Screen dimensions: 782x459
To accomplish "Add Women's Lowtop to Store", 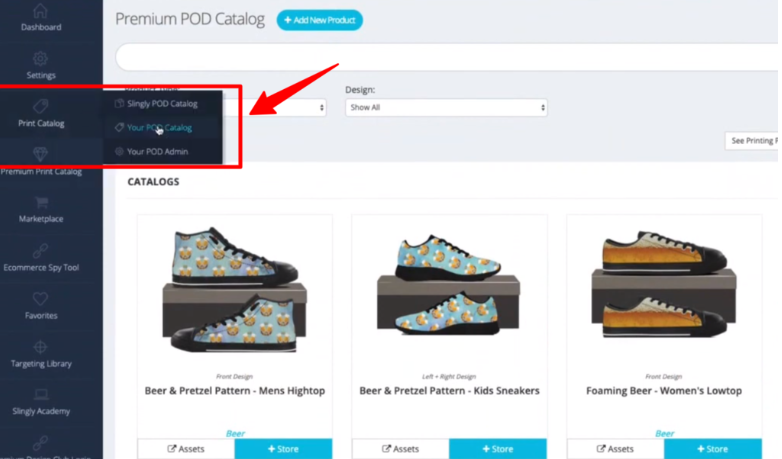I will [x=713, y=449].
